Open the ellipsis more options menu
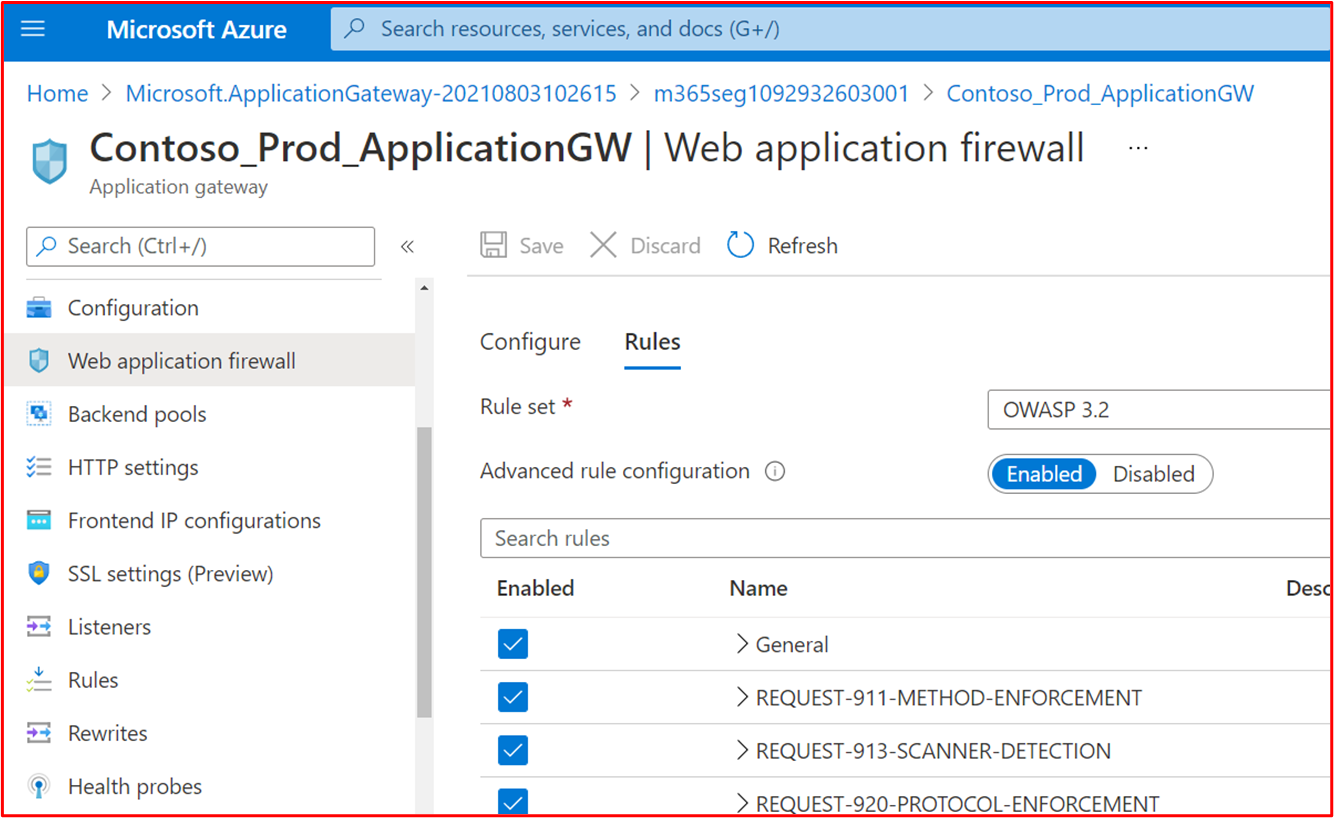1334x818 pixels. [x=1138, y=148]
